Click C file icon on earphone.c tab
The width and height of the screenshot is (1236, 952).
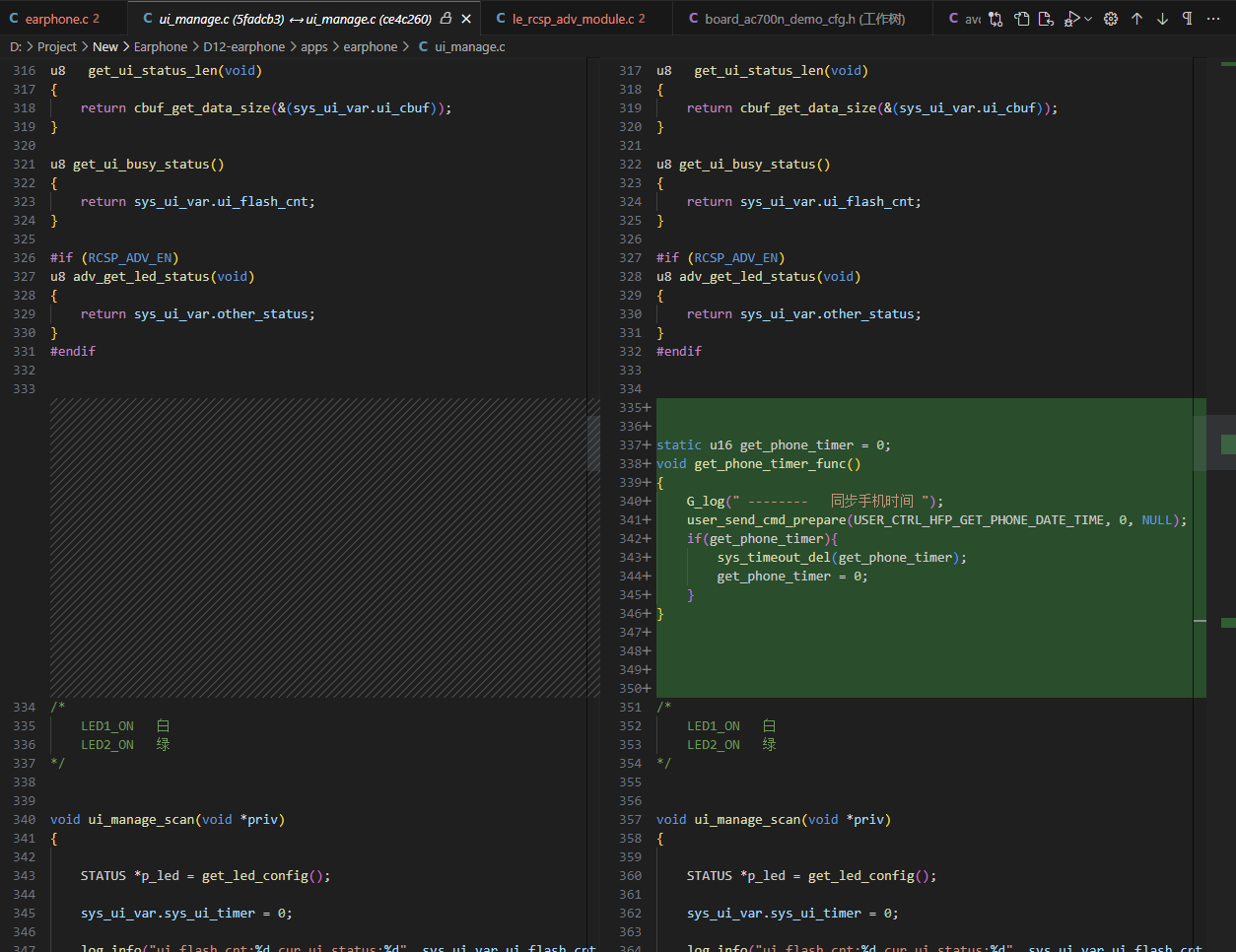[14, 19]
